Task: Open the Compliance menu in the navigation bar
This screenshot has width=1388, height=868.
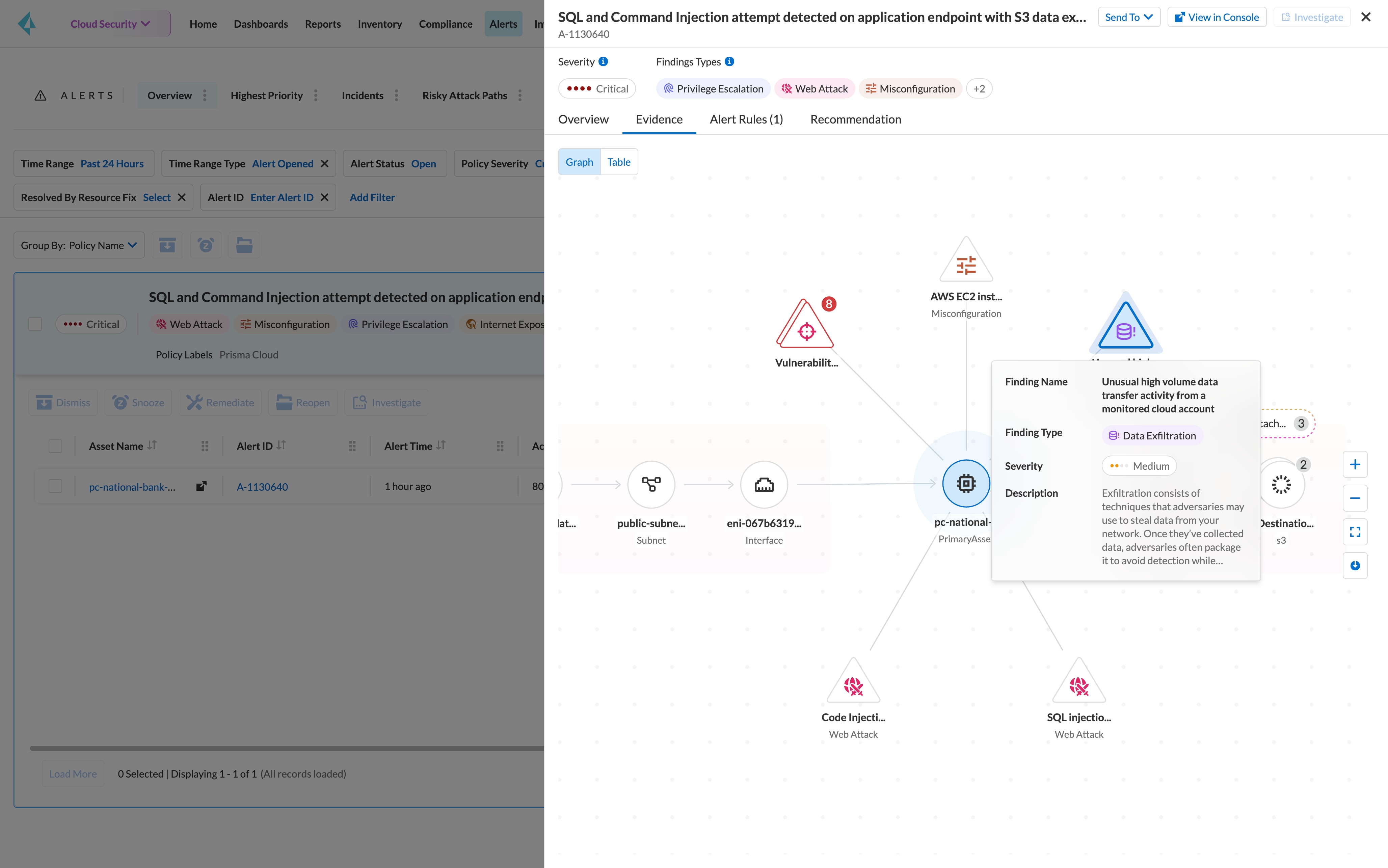Action: click(x=446, y=24)
